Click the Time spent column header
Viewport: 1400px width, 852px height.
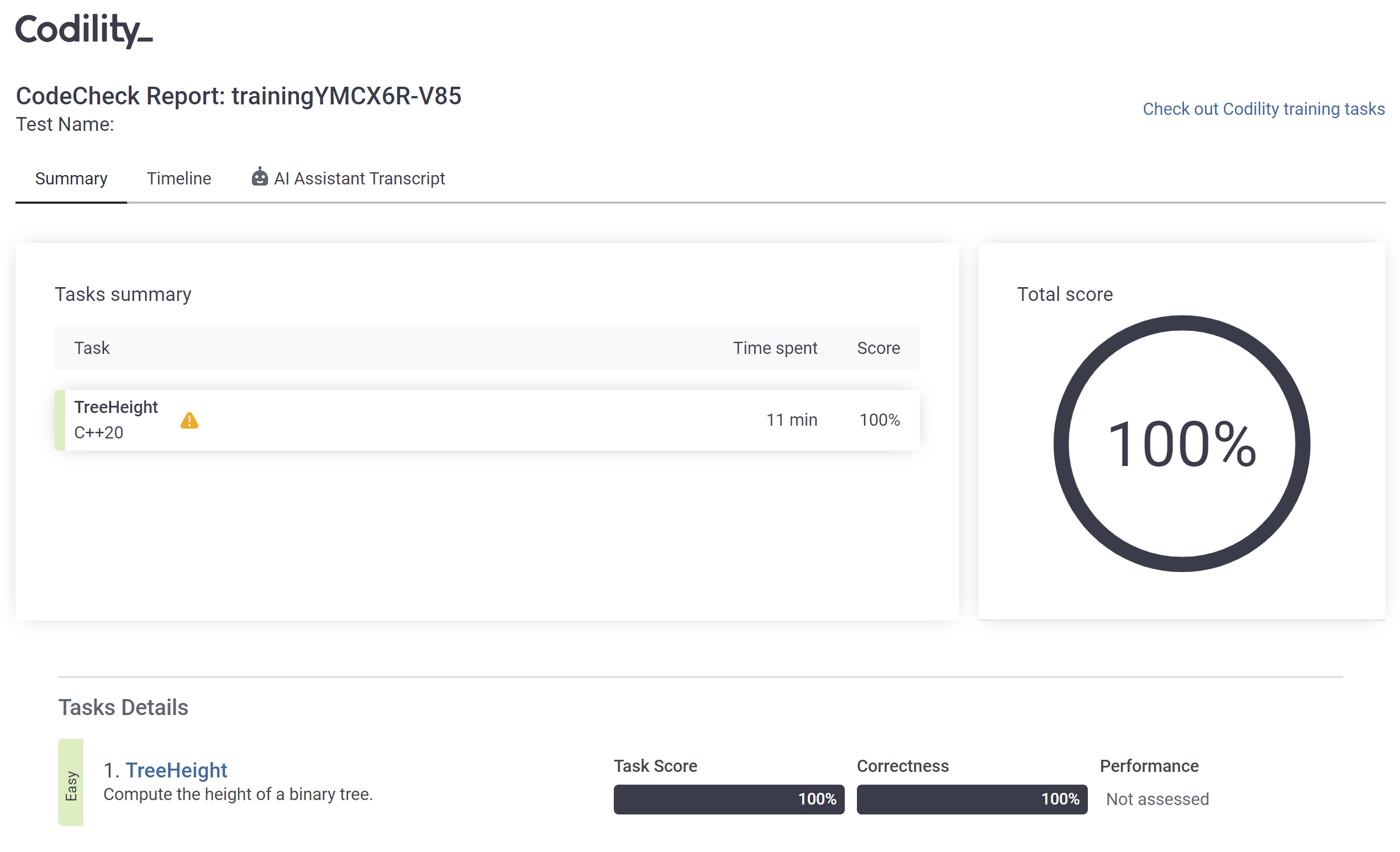(775, 348)
